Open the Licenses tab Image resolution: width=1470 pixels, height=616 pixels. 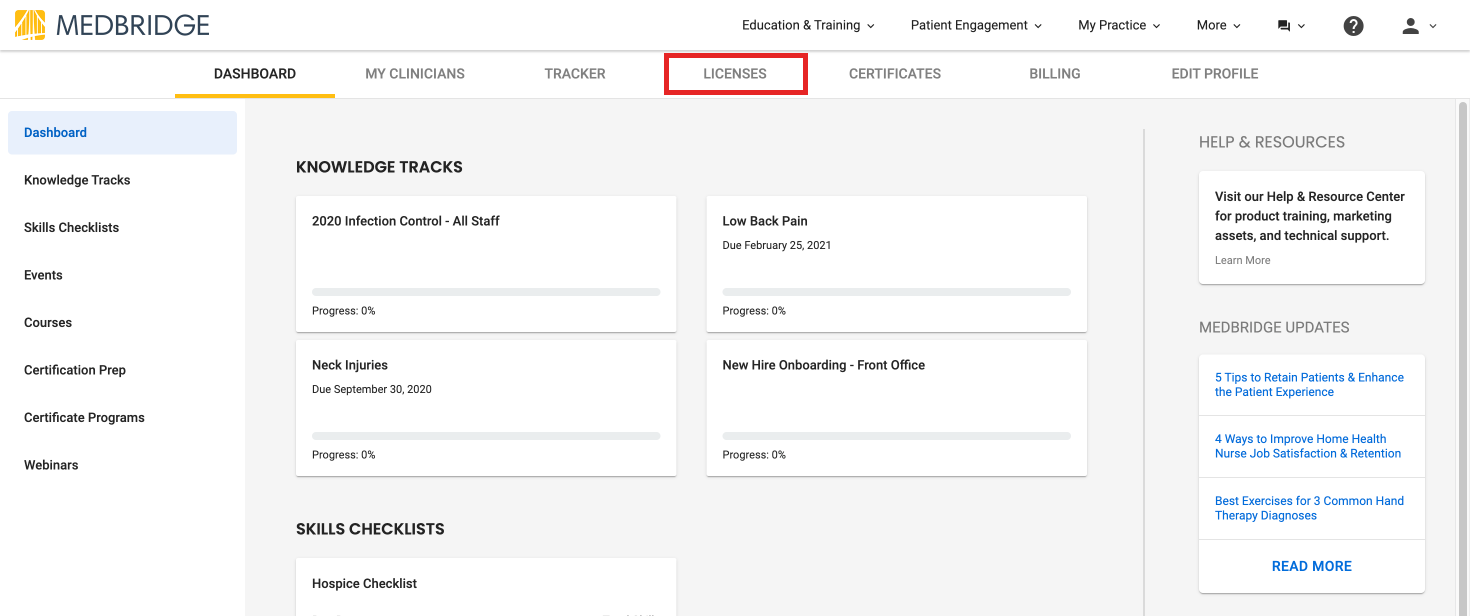pyautogui.click(x=735, y=74)
